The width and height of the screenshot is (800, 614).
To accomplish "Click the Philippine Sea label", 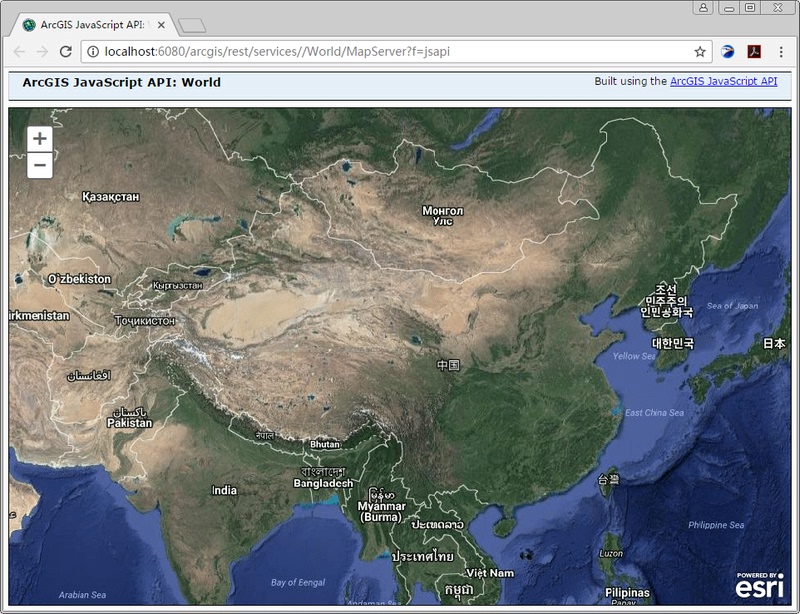I will (x=716, y=525).
